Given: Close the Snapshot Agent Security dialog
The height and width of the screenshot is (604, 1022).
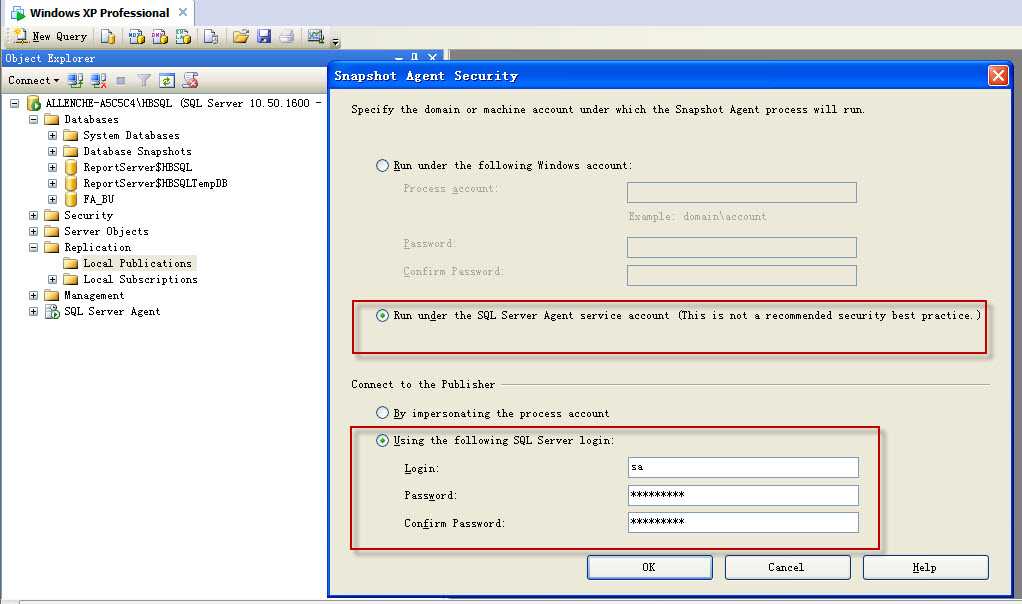Looking at the screenshot, I should click(x=998, y=76).
